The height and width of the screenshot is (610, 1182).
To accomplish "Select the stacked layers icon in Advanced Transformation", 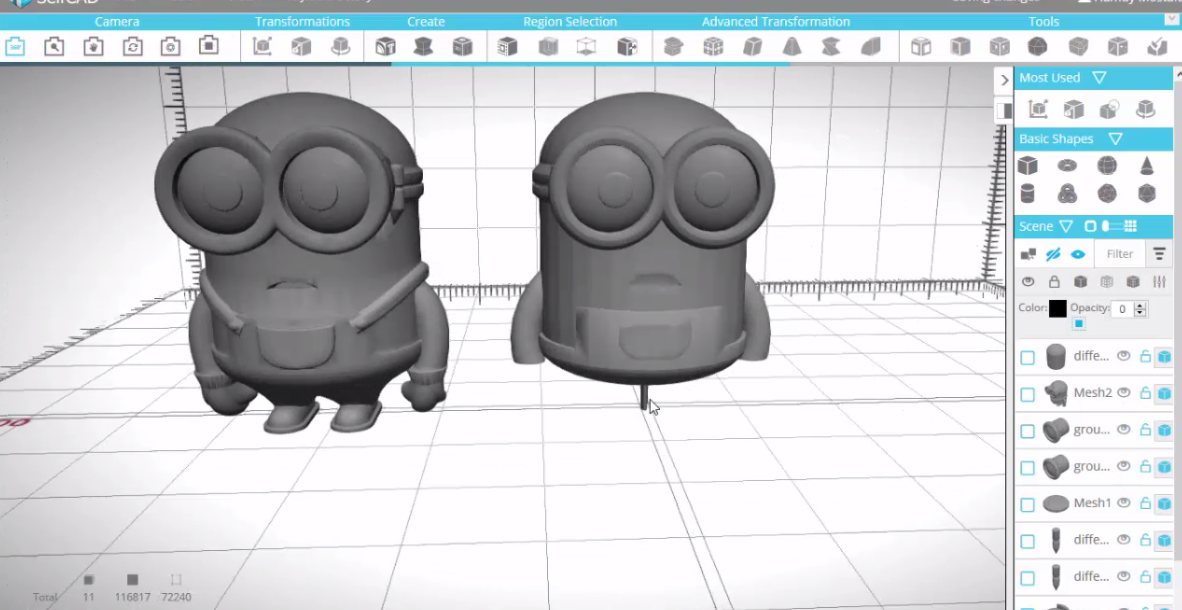I will [673, 47].
